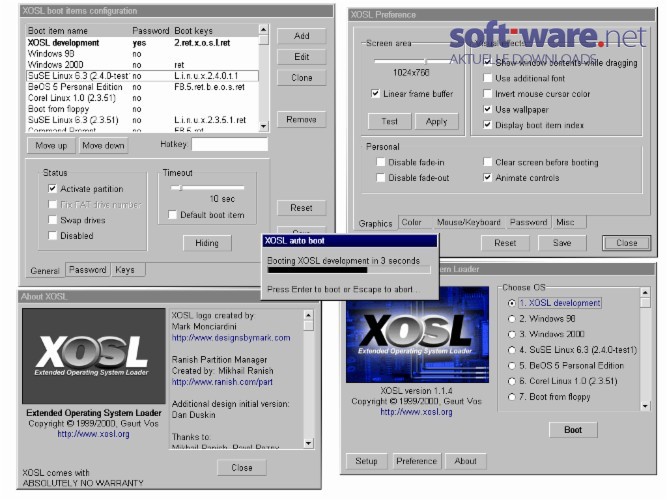Open designsbymark.com link in About
This screenshot has height=500, width=667.
(x=231, y=338)
